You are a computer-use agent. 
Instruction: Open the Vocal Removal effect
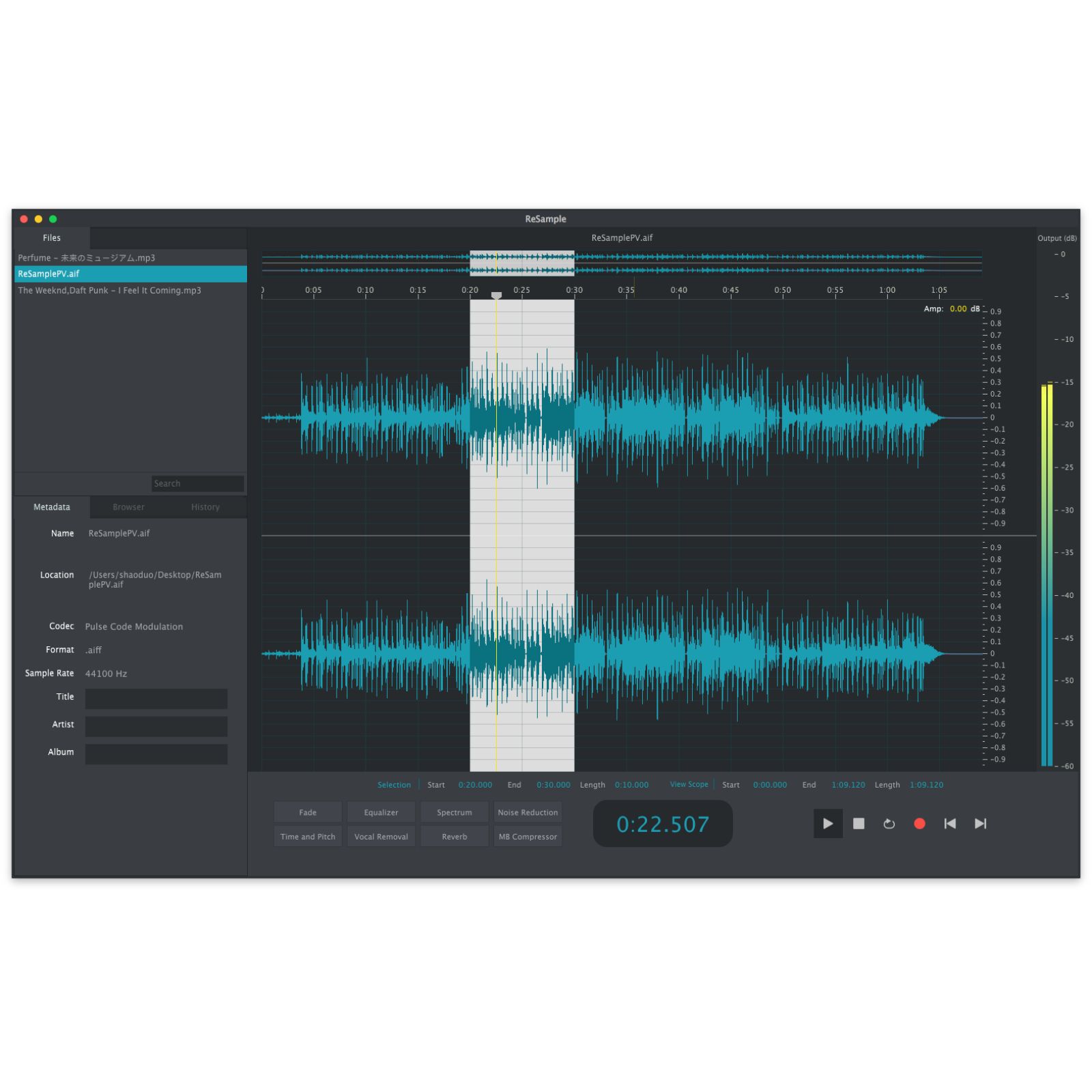point(381,836)
